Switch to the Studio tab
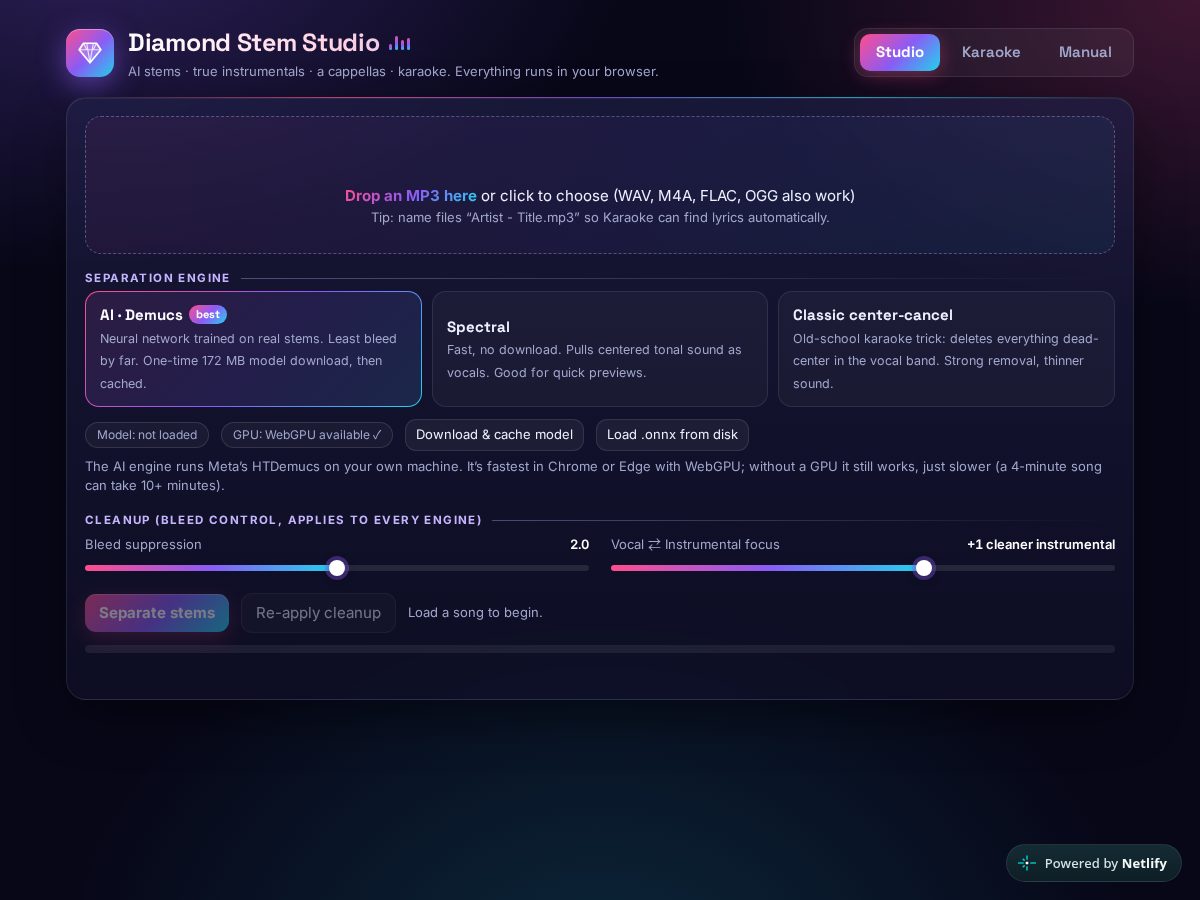This screenshot has width=1200, height=900. (900, 52)
